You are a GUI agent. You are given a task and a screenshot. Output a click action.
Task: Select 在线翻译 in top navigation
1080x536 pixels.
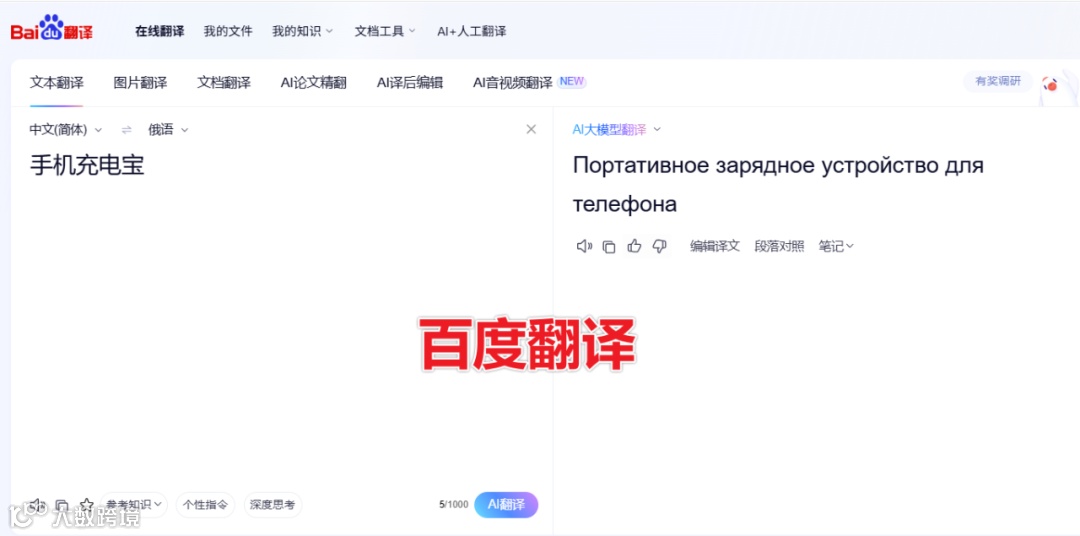(x=159, y=31)
